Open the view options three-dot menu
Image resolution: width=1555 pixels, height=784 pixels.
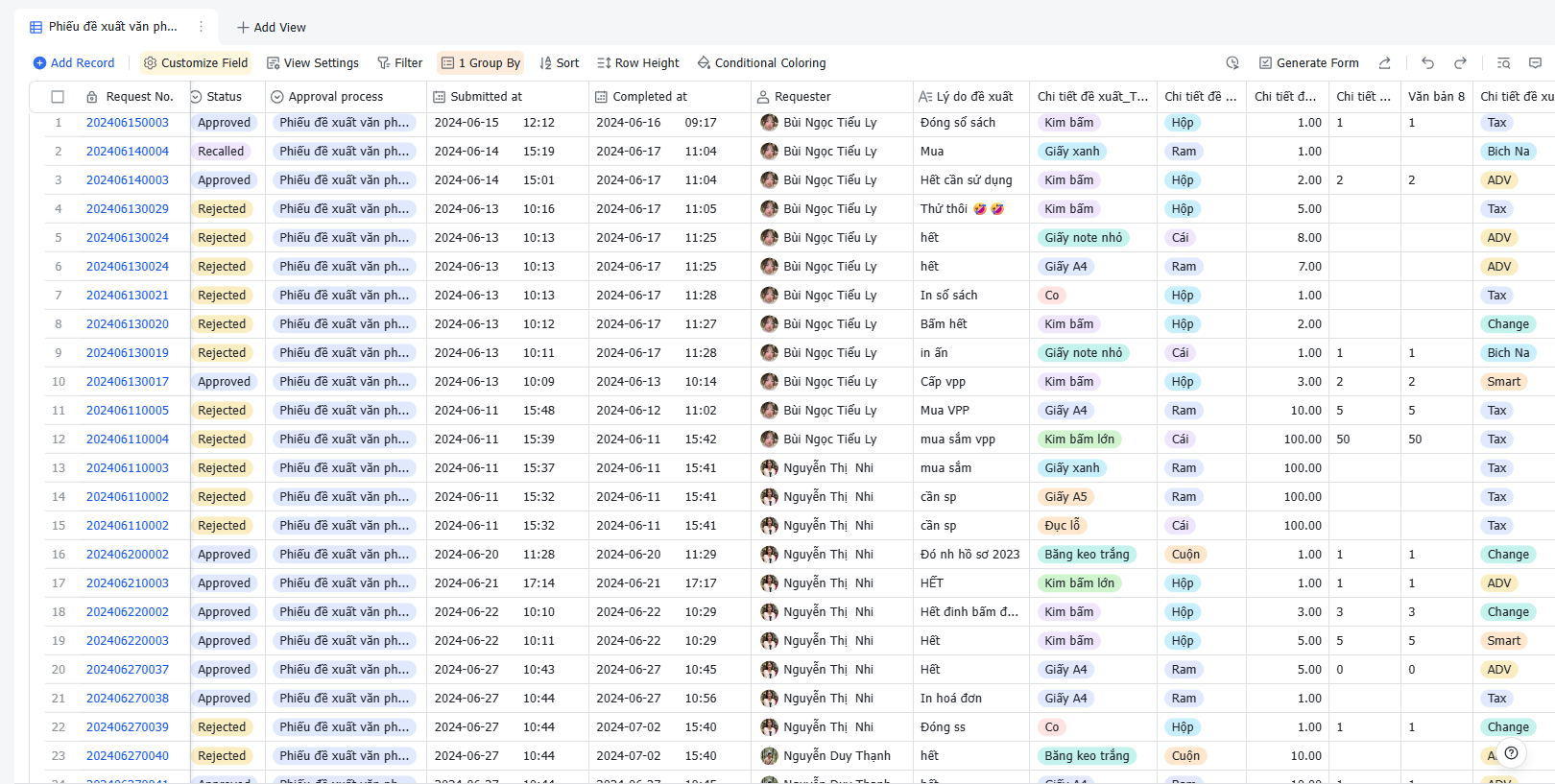pos(201,27)
